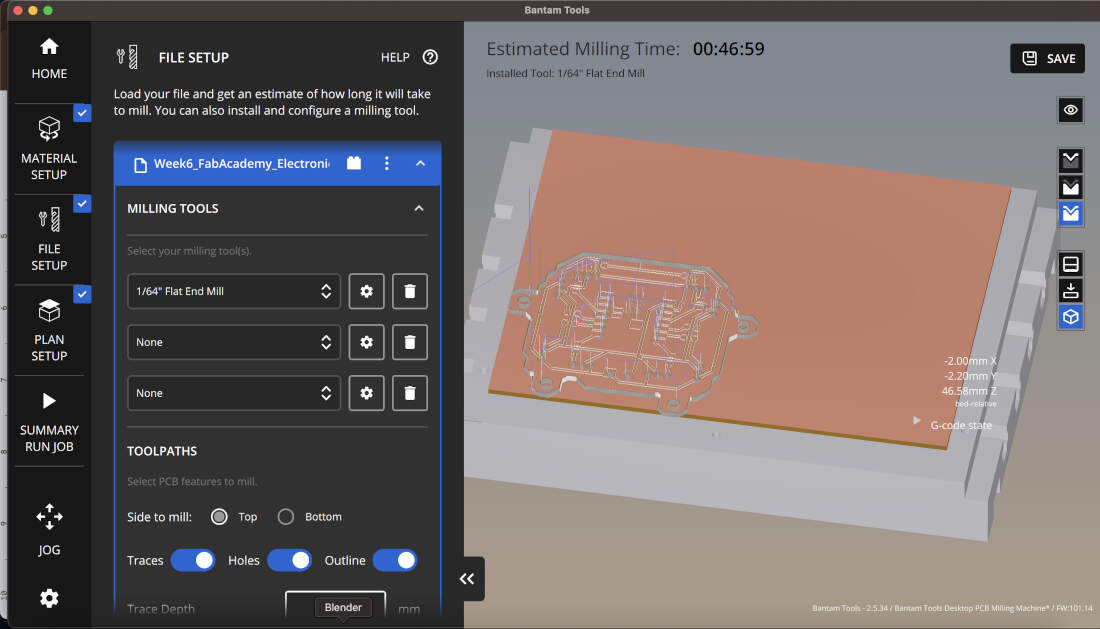The height and width of the screenshot is (629, 1100).
Task: Select the highlighted blue toolpath view icon
Action: pos(1071,213)
